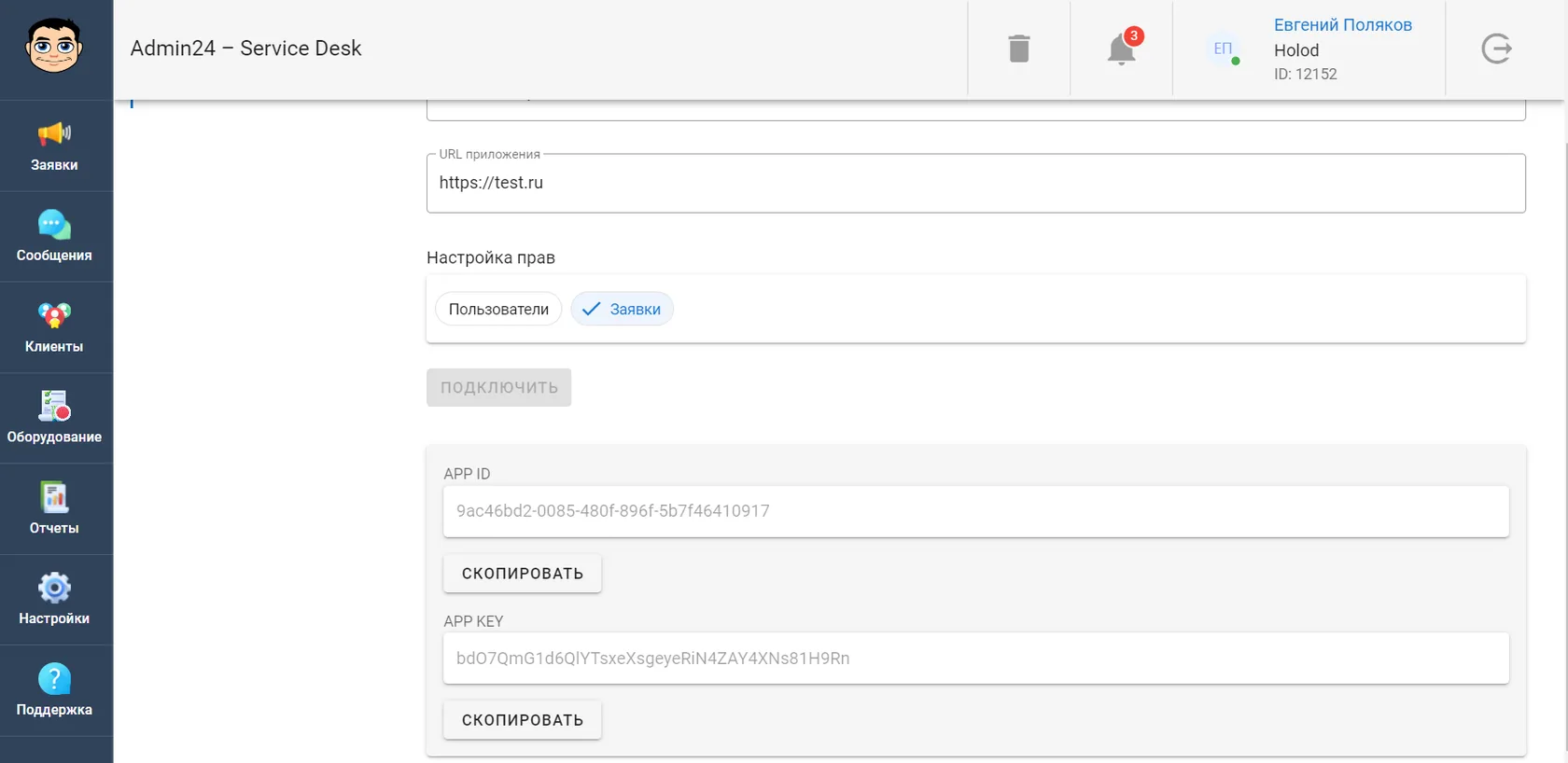Viewport: 1568px width, 763px height.
Task: Click the URL приложения input field
Action: (976, 183)
